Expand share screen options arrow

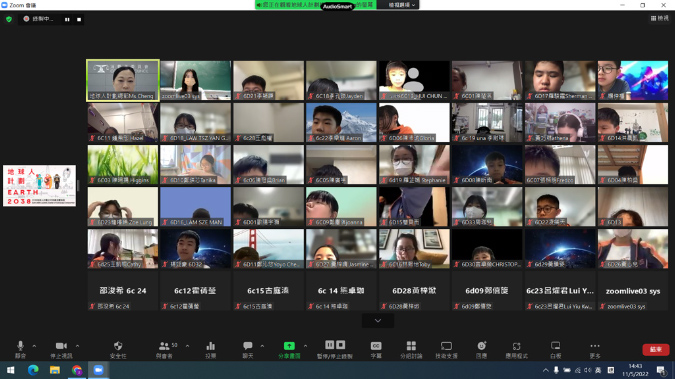(x=305, y=346)
